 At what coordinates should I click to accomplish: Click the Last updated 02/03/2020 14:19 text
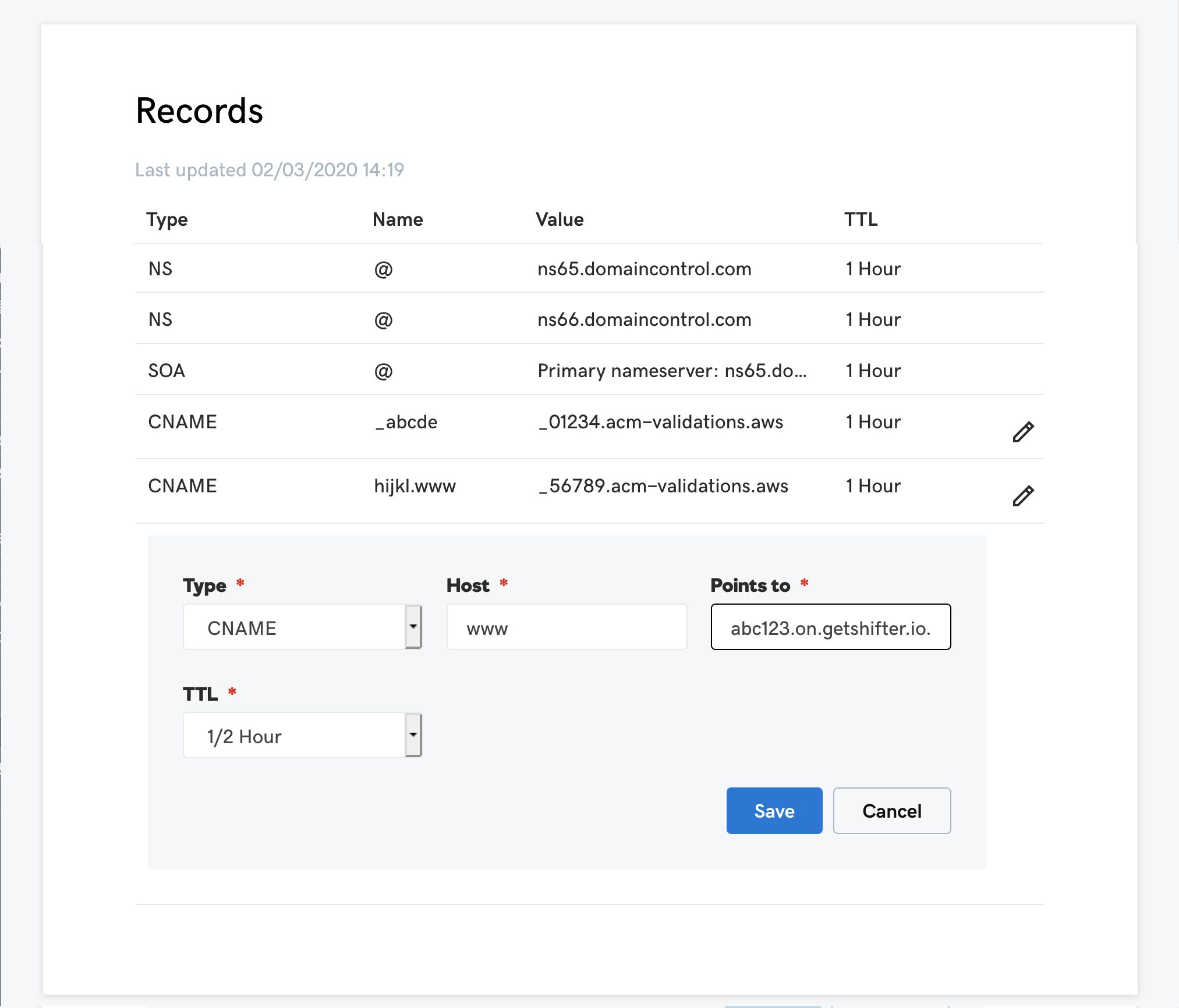270,170
